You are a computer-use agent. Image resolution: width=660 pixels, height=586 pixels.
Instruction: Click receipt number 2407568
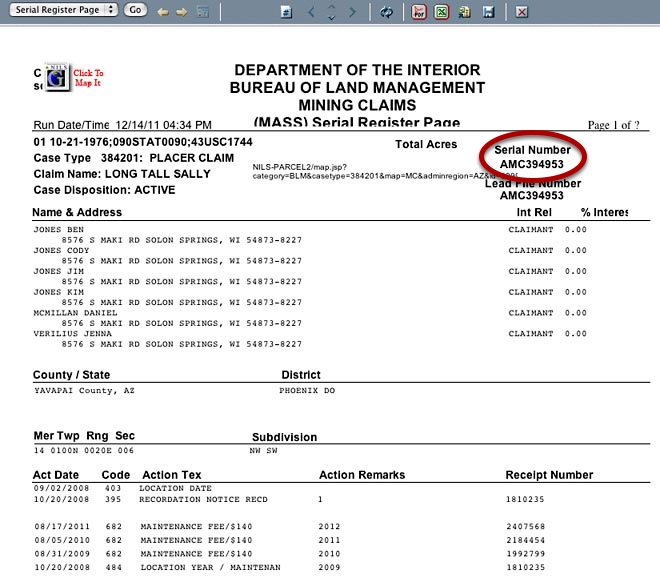(526, 527)
